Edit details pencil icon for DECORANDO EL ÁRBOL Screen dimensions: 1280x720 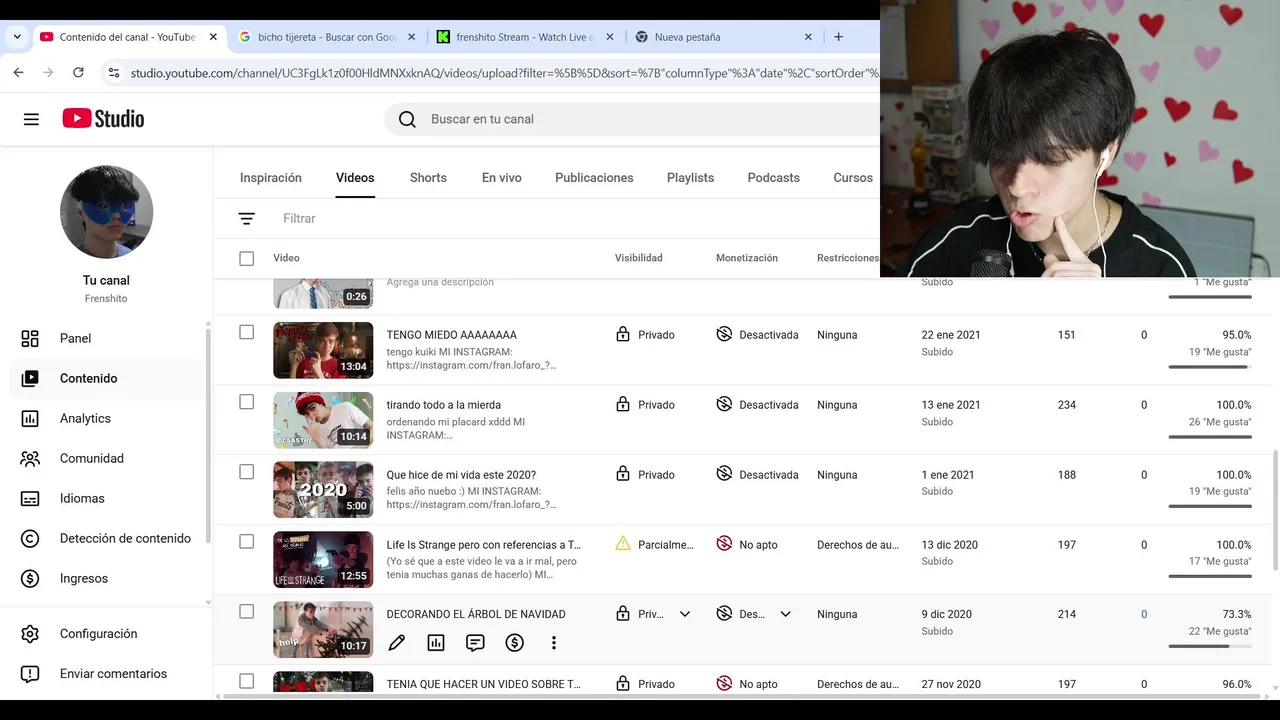coord(397,643)
